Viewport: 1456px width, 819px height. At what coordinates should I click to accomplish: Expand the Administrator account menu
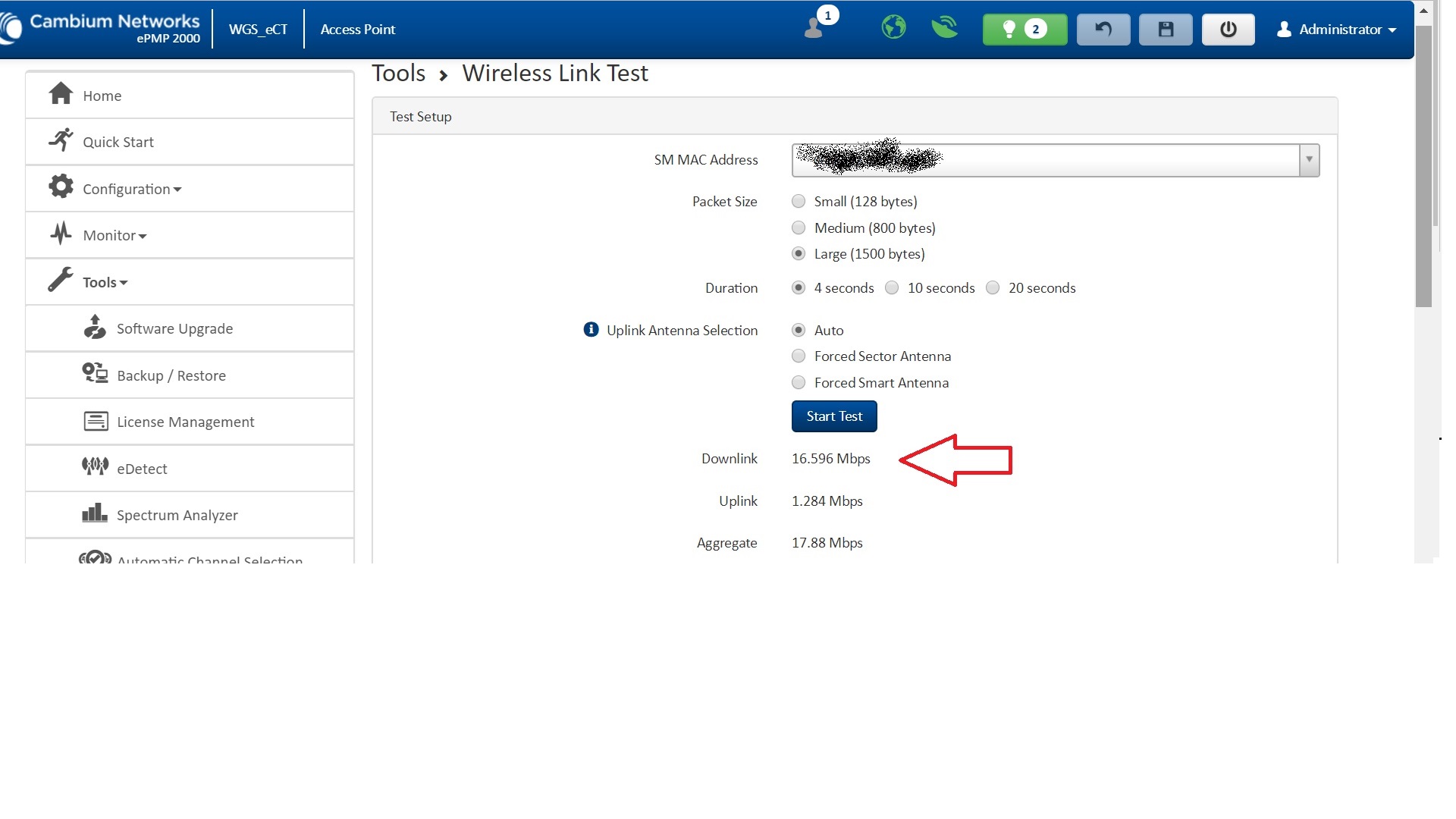tap(1338, 30)
